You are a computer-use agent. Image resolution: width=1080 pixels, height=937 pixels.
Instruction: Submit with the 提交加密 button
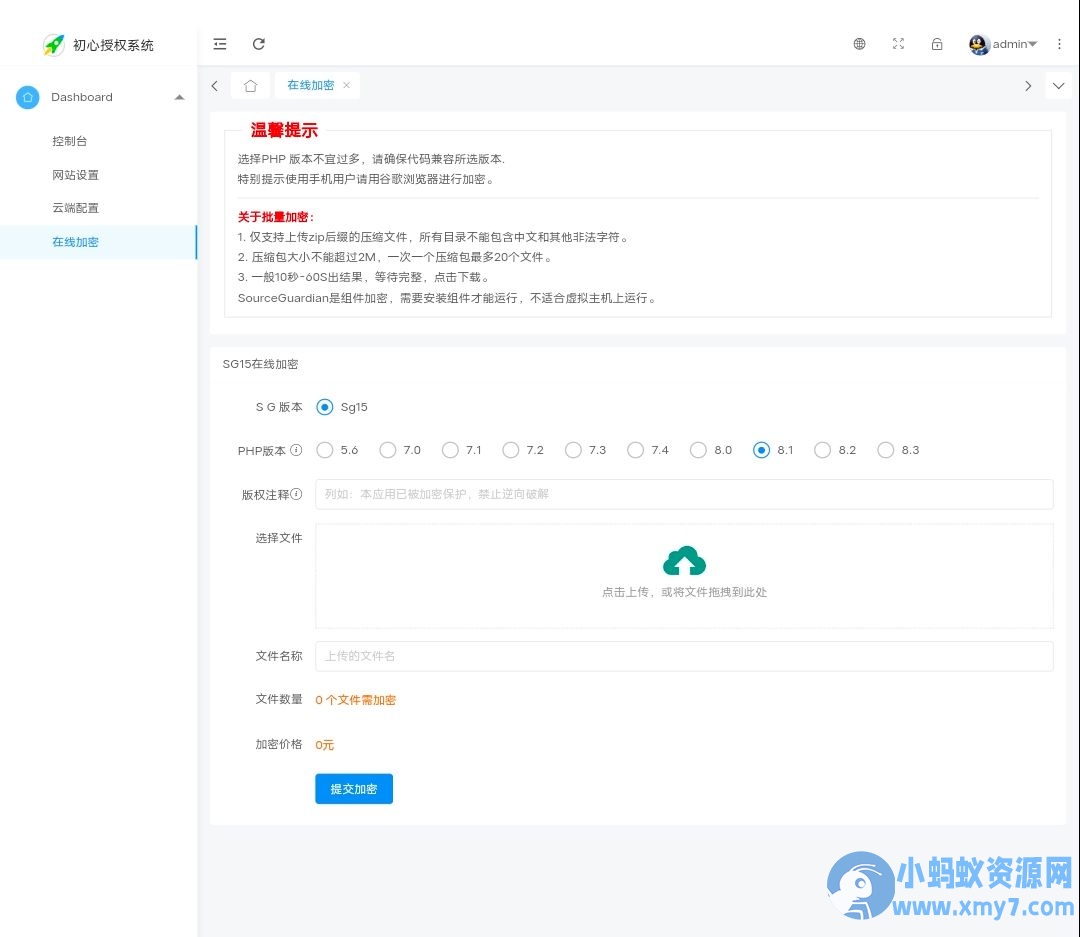coord(354,789)
